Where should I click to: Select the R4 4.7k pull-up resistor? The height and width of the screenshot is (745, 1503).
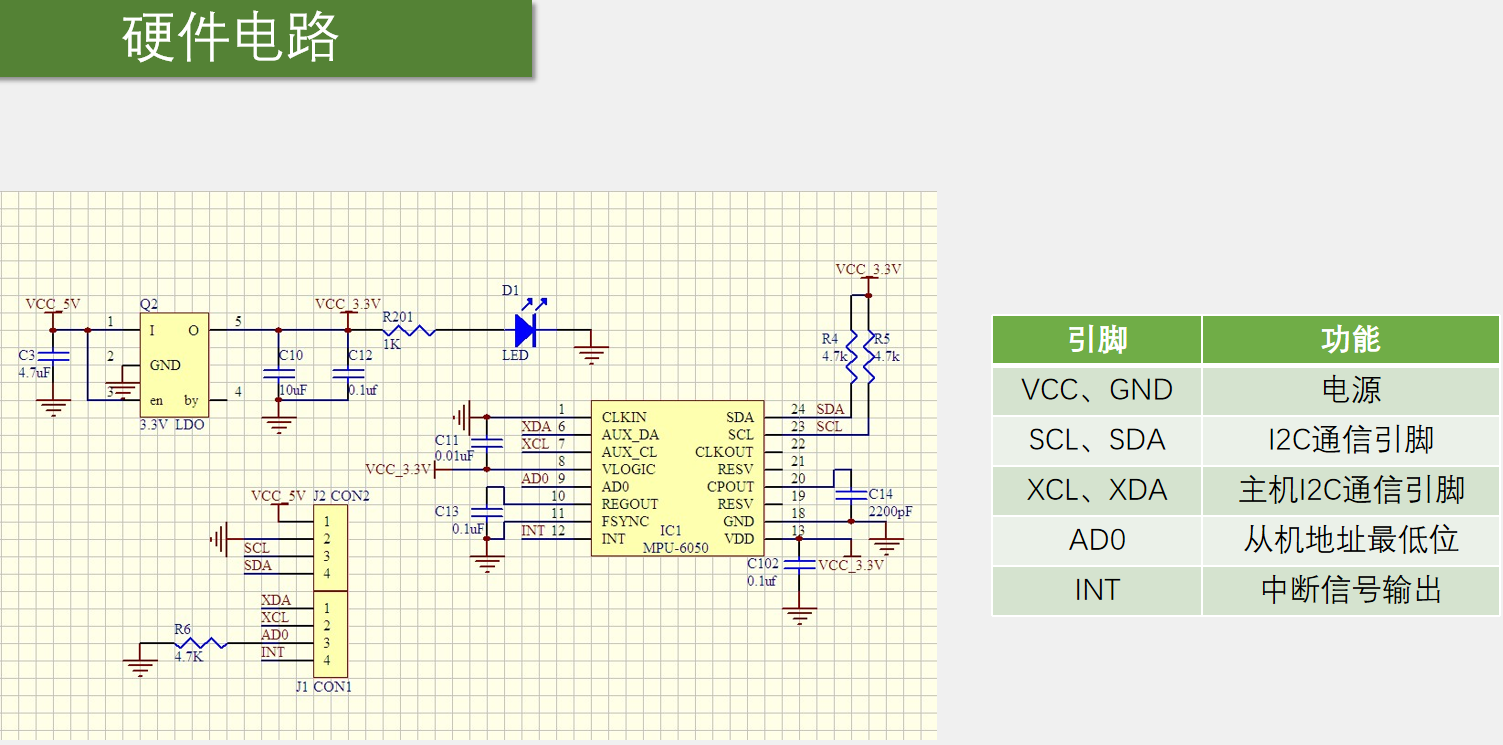pos(851,356)
